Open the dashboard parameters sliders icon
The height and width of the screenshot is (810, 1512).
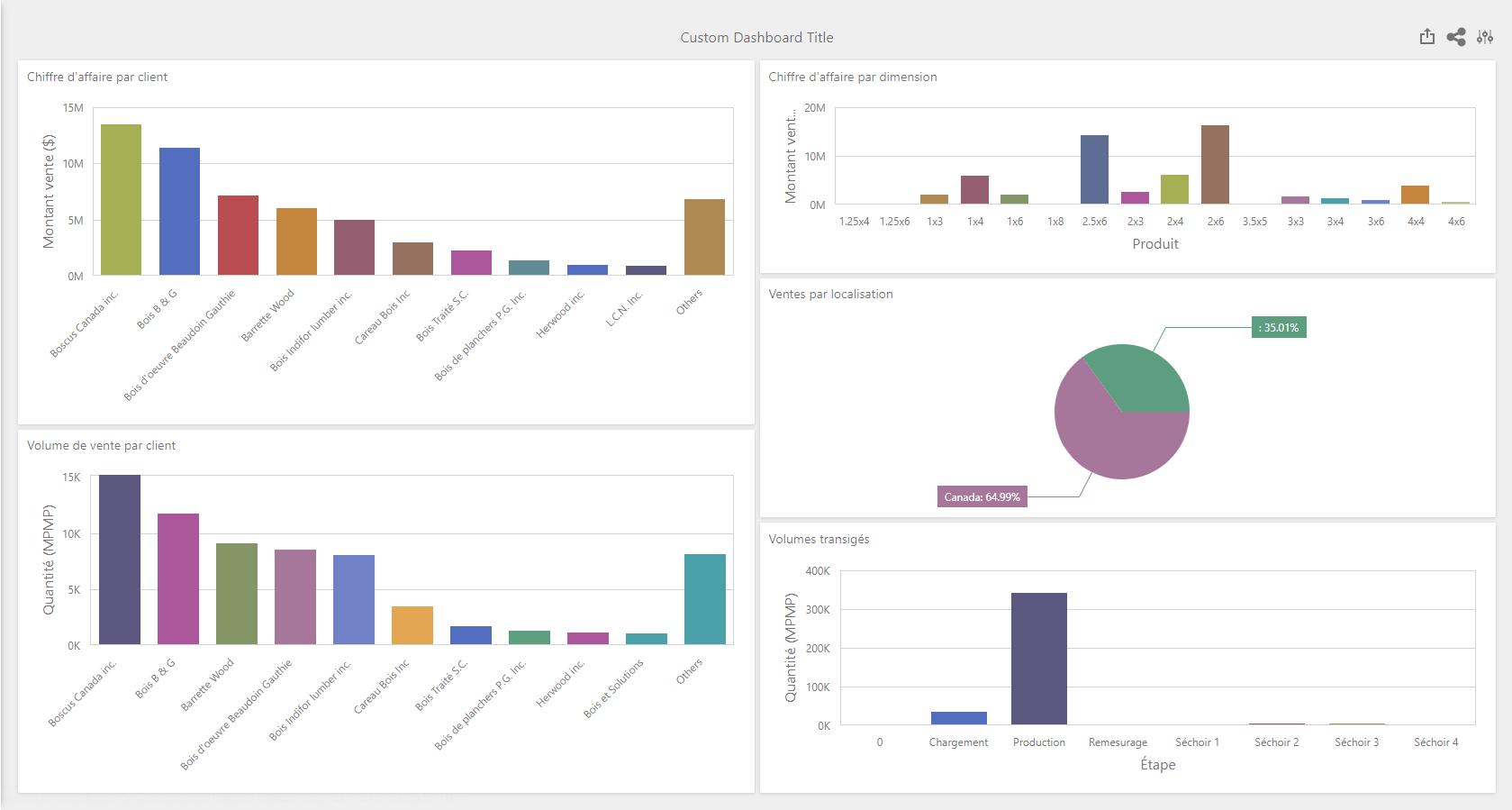(1485, 37)
